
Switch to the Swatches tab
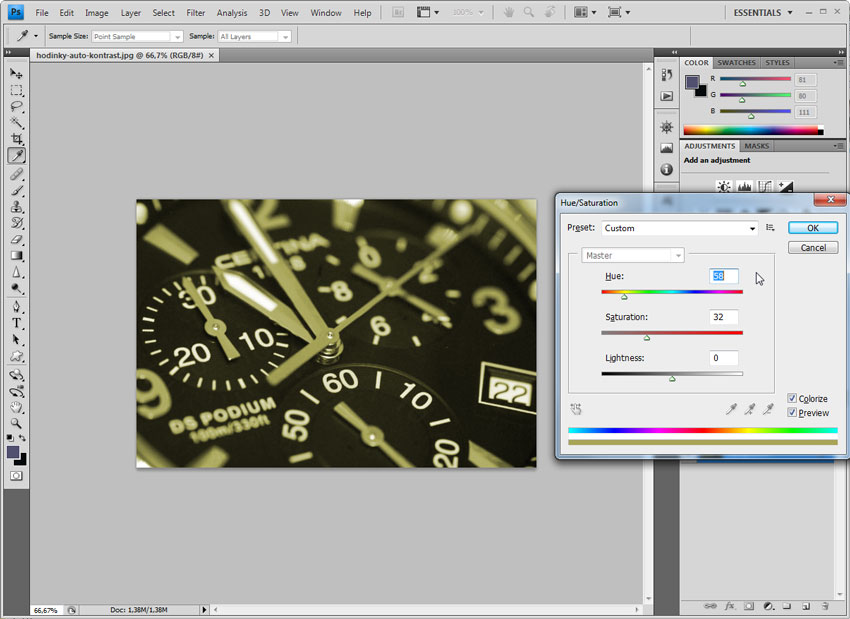pyautogui.click(x=736, y=63)
